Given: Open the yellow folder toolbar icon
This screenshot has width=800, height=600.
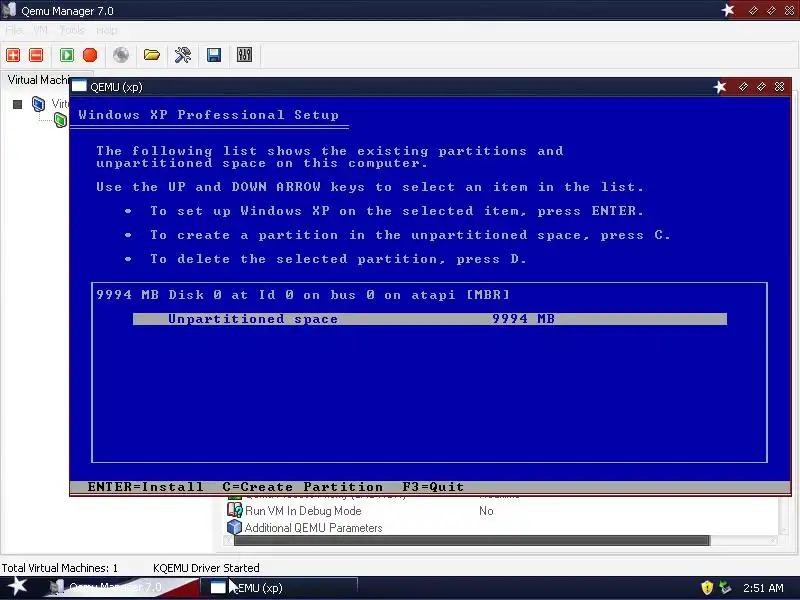Looking at the screenshot, I should (x=152, y=55).
